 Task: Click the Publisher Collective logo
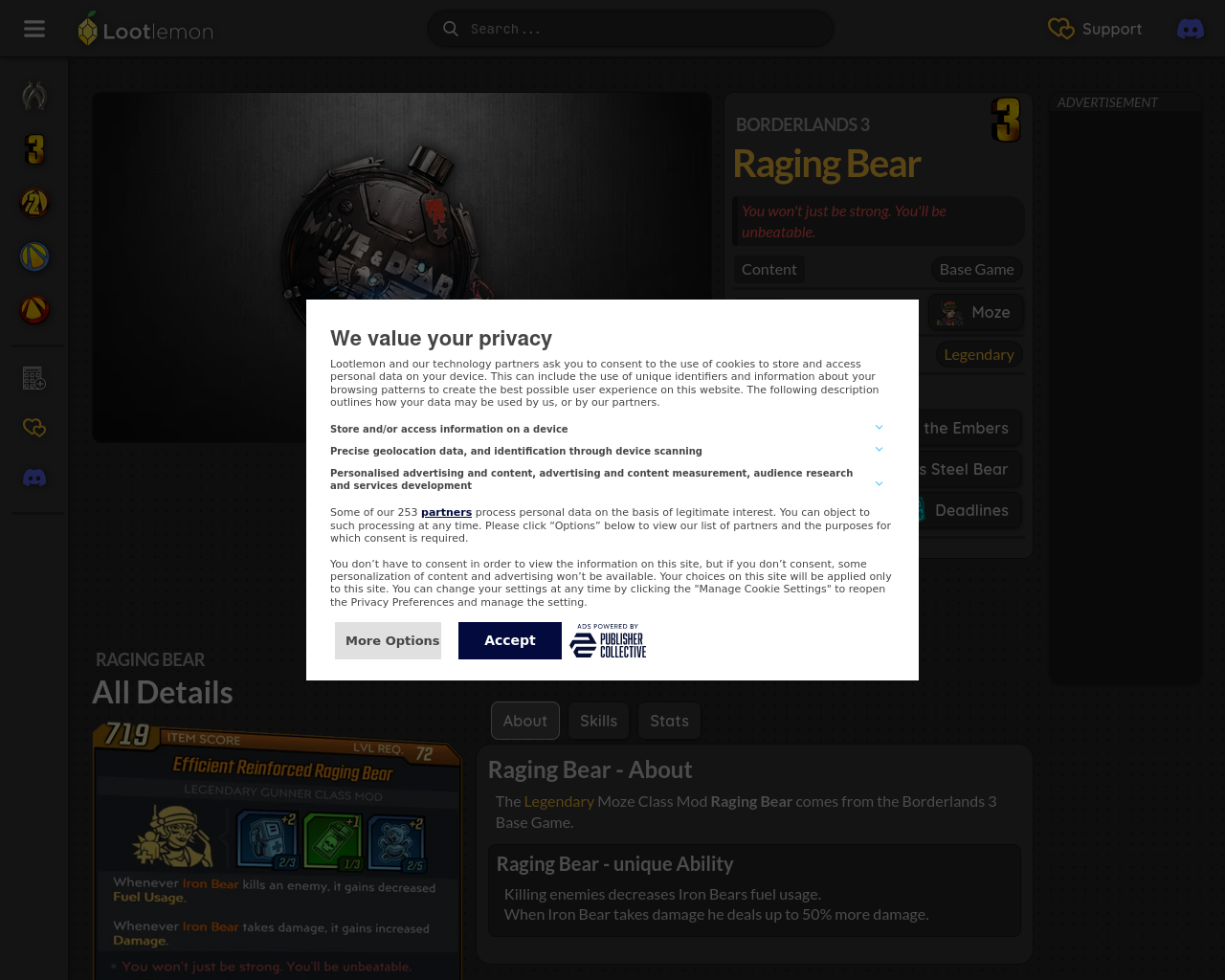tap(608, 640)
